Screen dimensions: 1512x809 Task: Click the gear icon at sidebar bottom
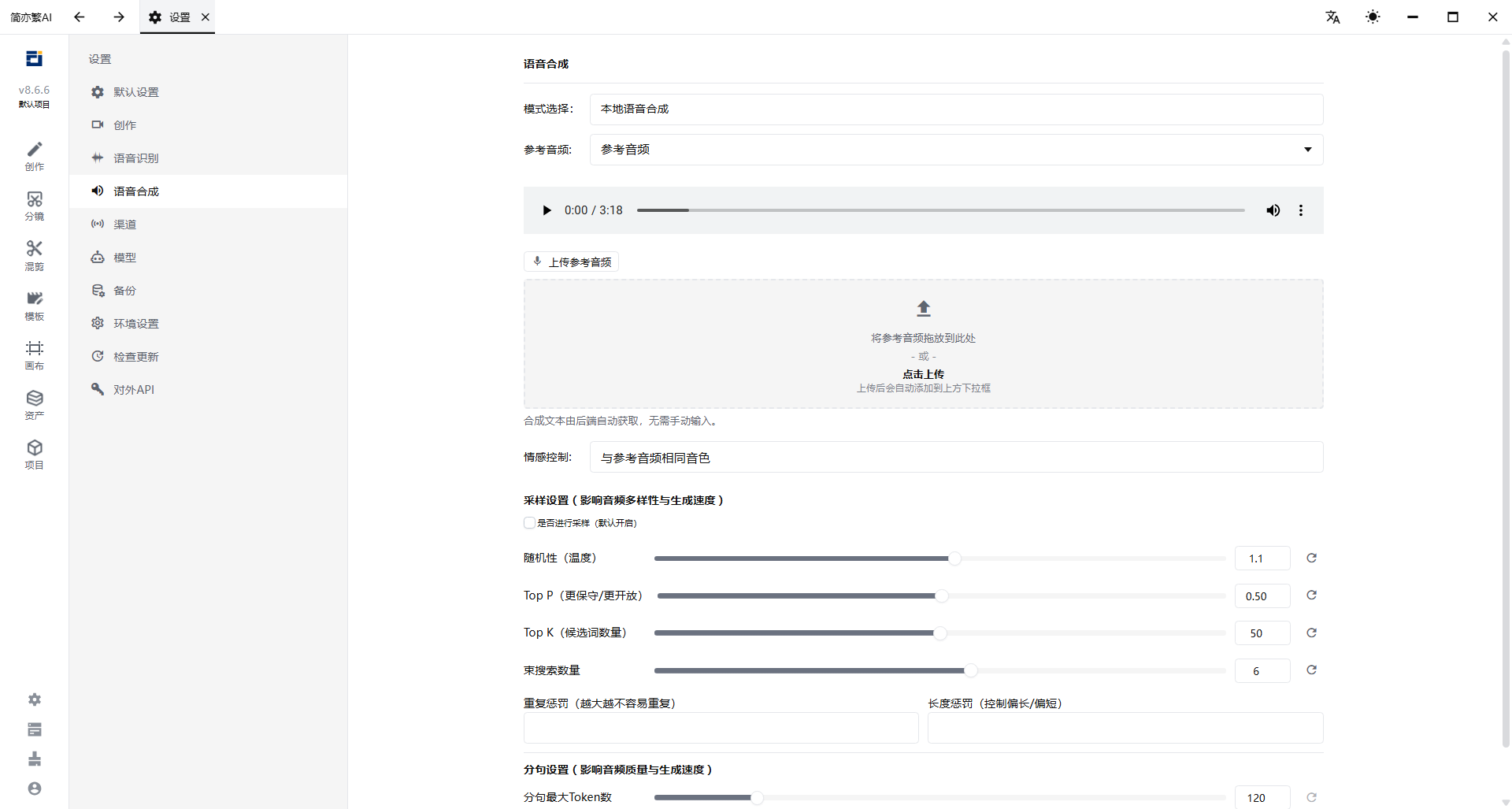click(34, 700)
